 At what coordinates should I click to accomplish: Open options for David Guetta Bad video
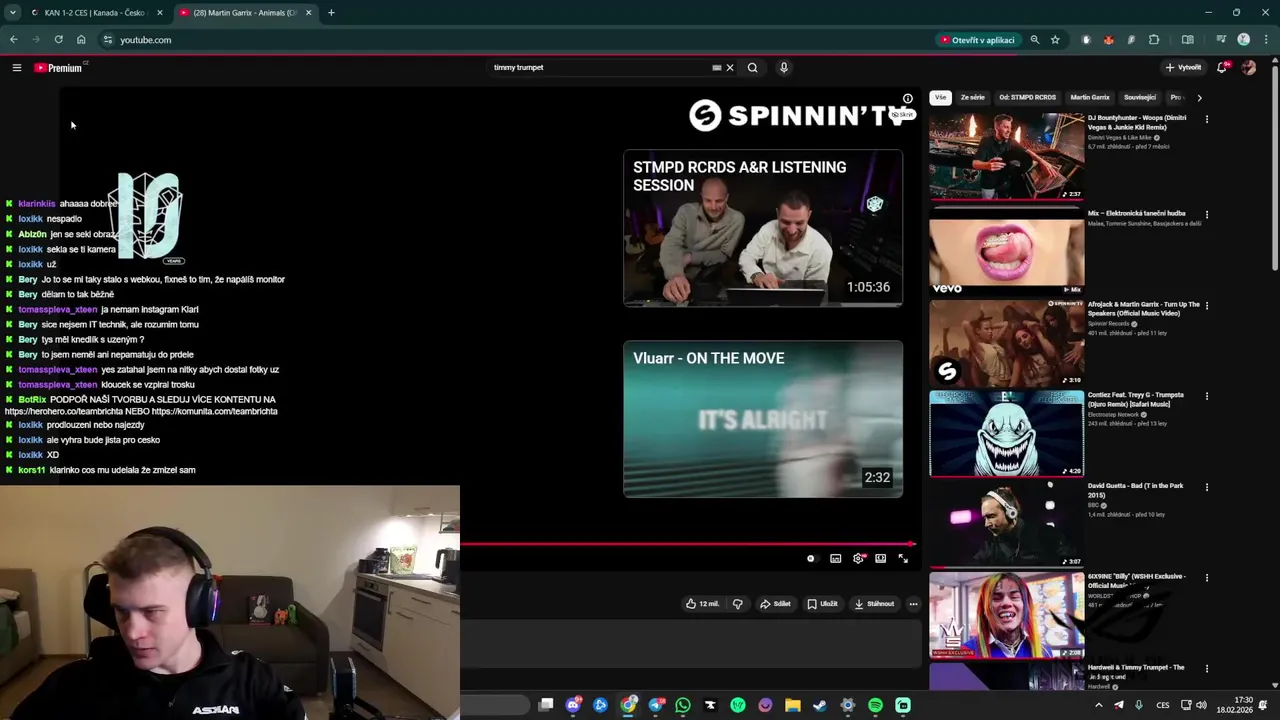point(1207,487)
